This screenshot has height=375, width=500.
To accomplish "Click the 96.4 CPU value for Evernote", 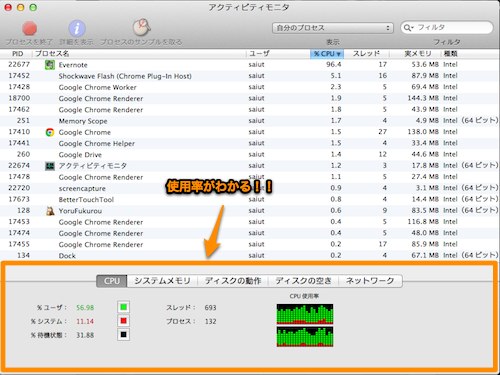I will 333,64.
